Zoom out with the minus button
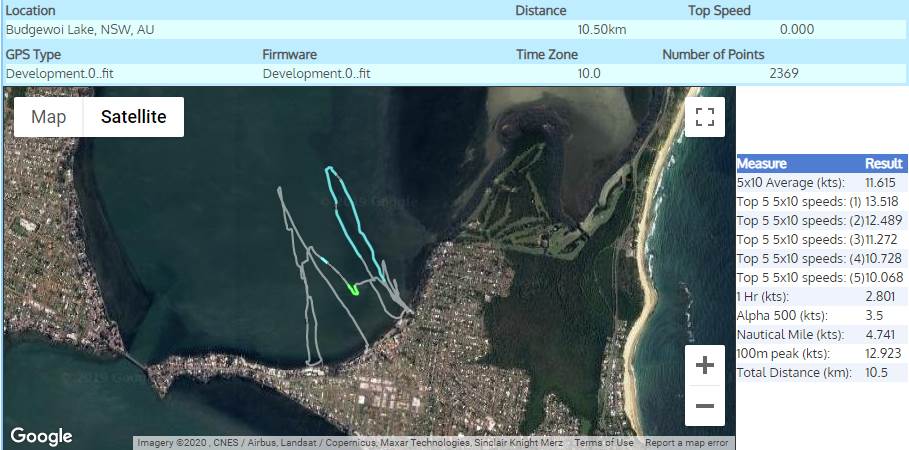Screen dimensions: 909x450 coord(704,406)
